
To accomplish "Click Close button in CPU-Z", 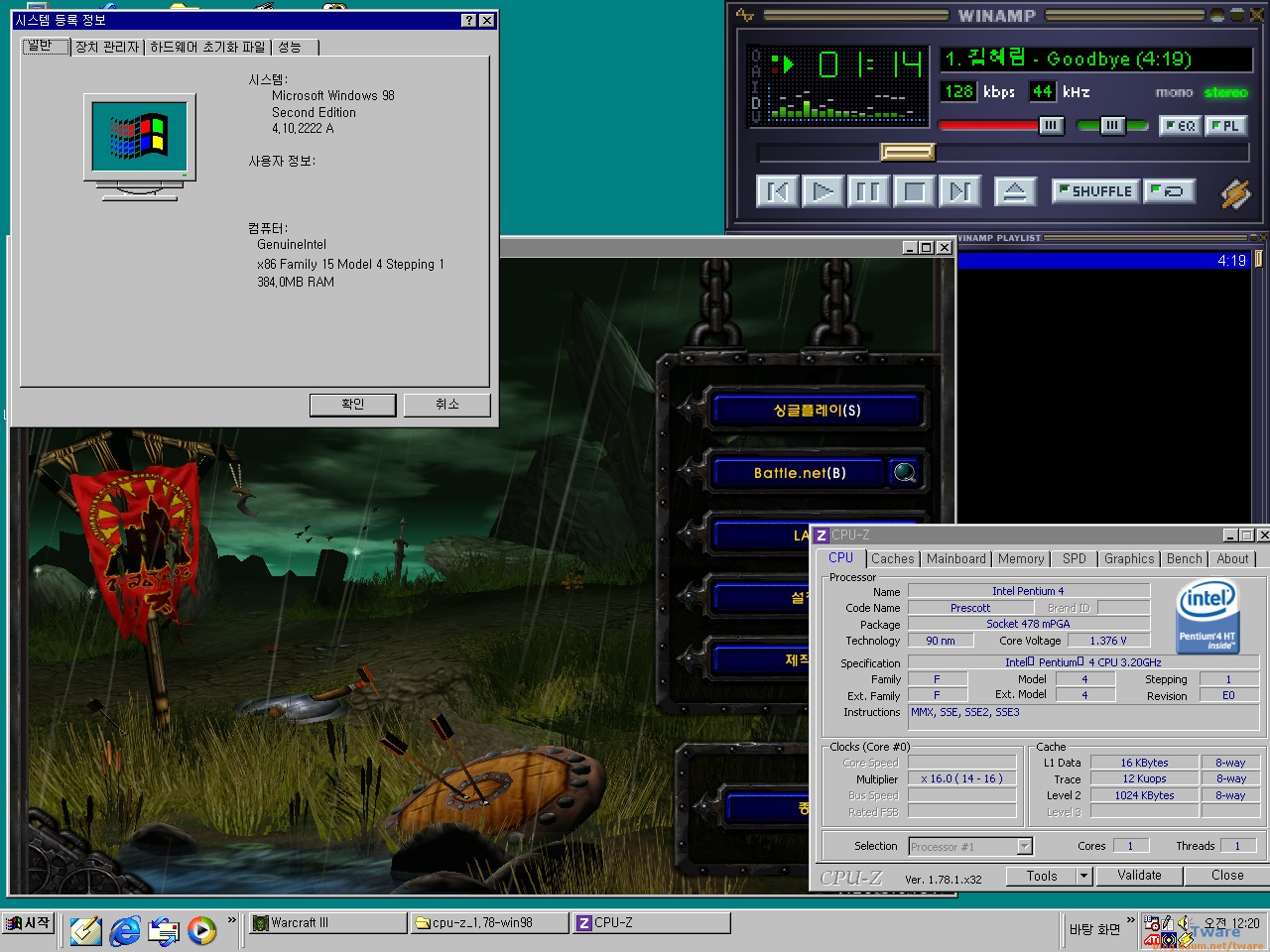I will (1227, 876).
